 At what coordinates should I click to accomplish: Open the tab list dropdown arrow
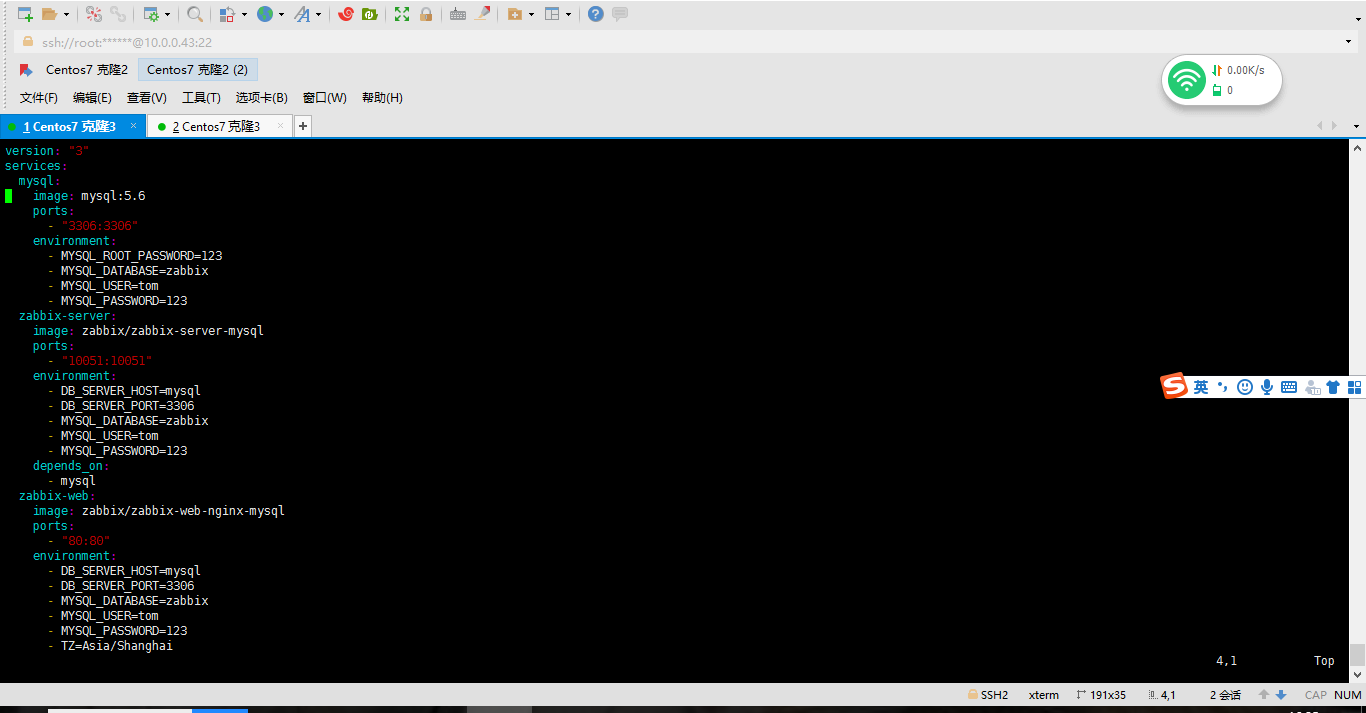click(1356, 126)
